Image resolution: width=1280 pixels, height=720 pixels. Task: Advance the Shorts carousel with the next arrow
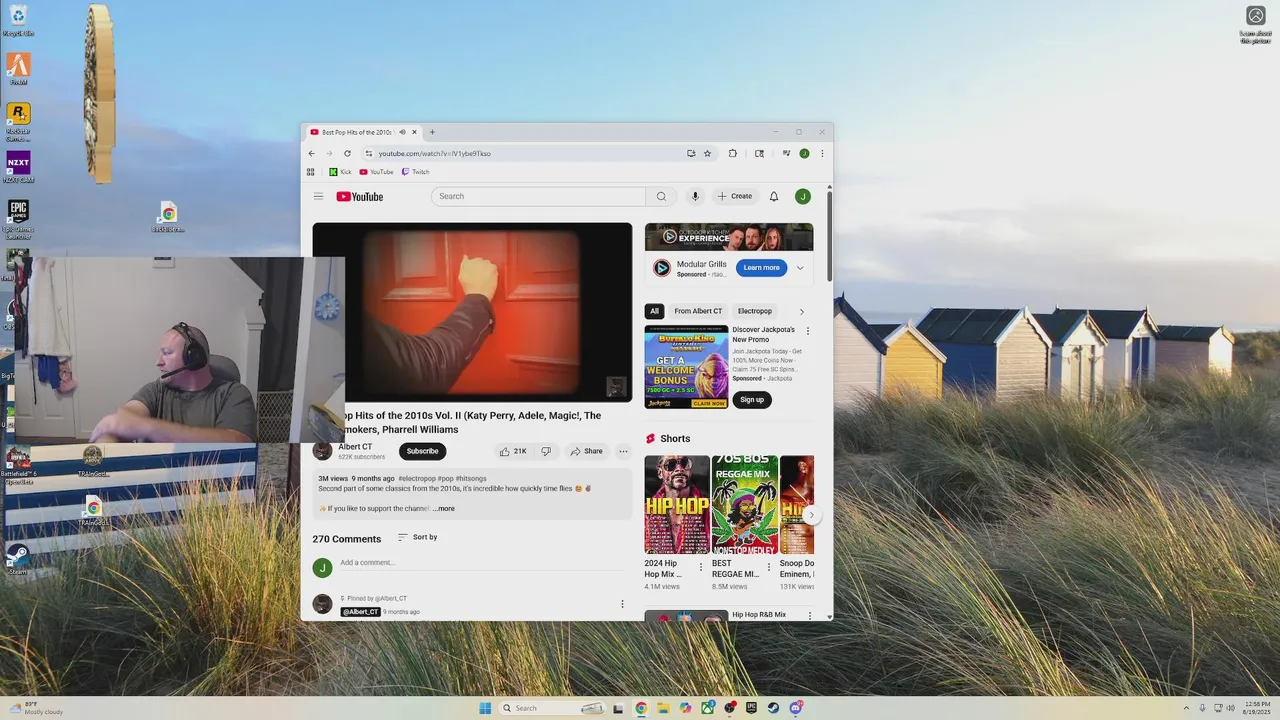812,515
